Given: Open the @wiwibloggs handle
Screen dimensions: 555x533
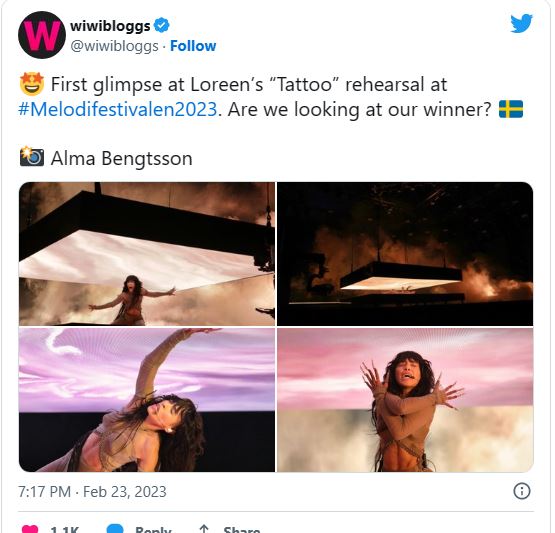Looking at the screenshot, I should point(114,46).
